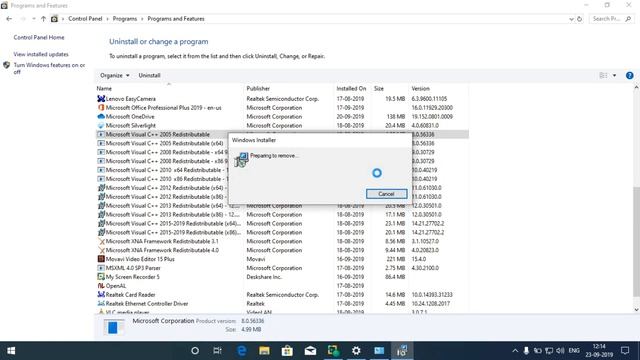This screenshot has height=360, width=640.
Task: Open the Windows Start menu
Action: (11, 351)
